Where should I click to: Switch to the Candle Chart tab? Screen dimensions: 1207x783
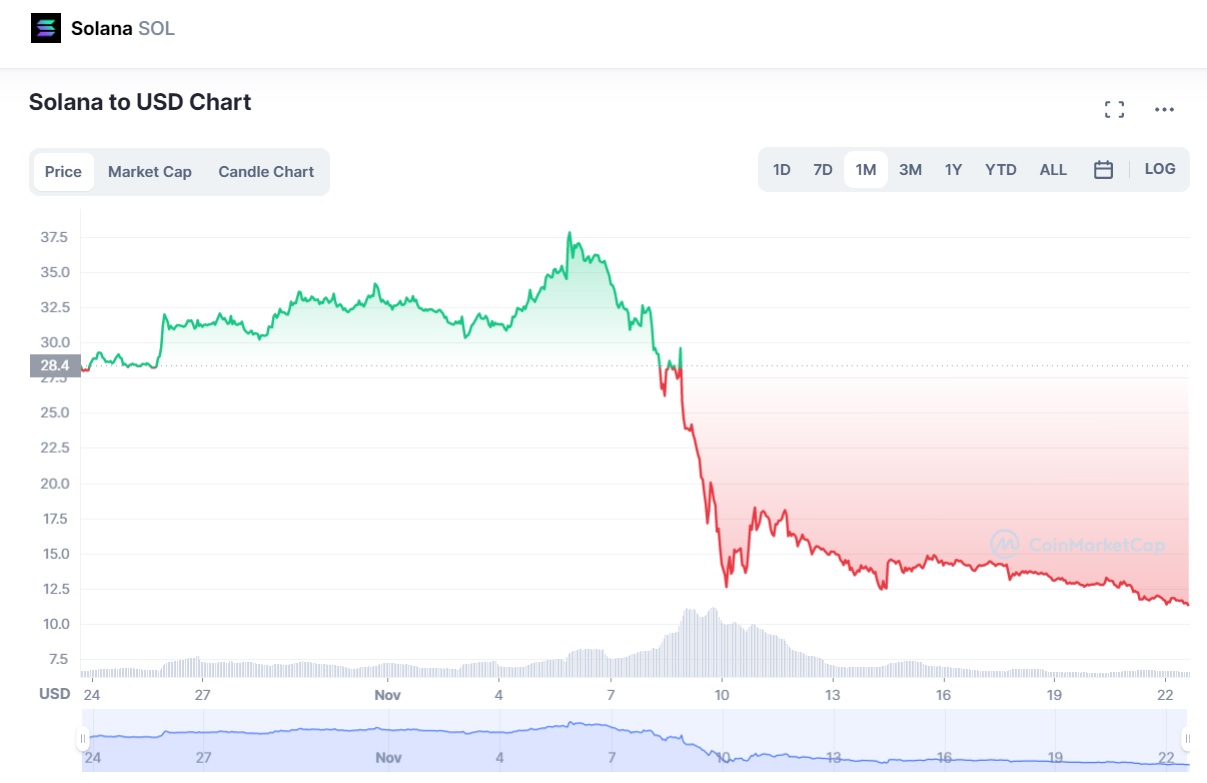266,171
